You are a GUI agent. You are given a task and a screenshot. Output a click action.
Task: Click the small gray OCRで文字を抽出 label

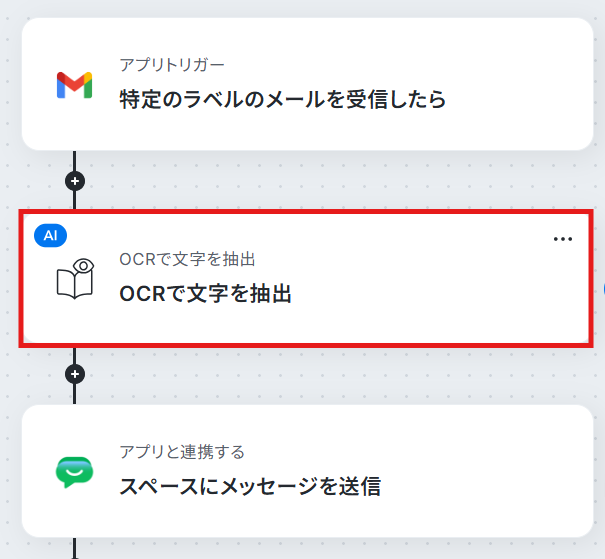pos(187,259)
